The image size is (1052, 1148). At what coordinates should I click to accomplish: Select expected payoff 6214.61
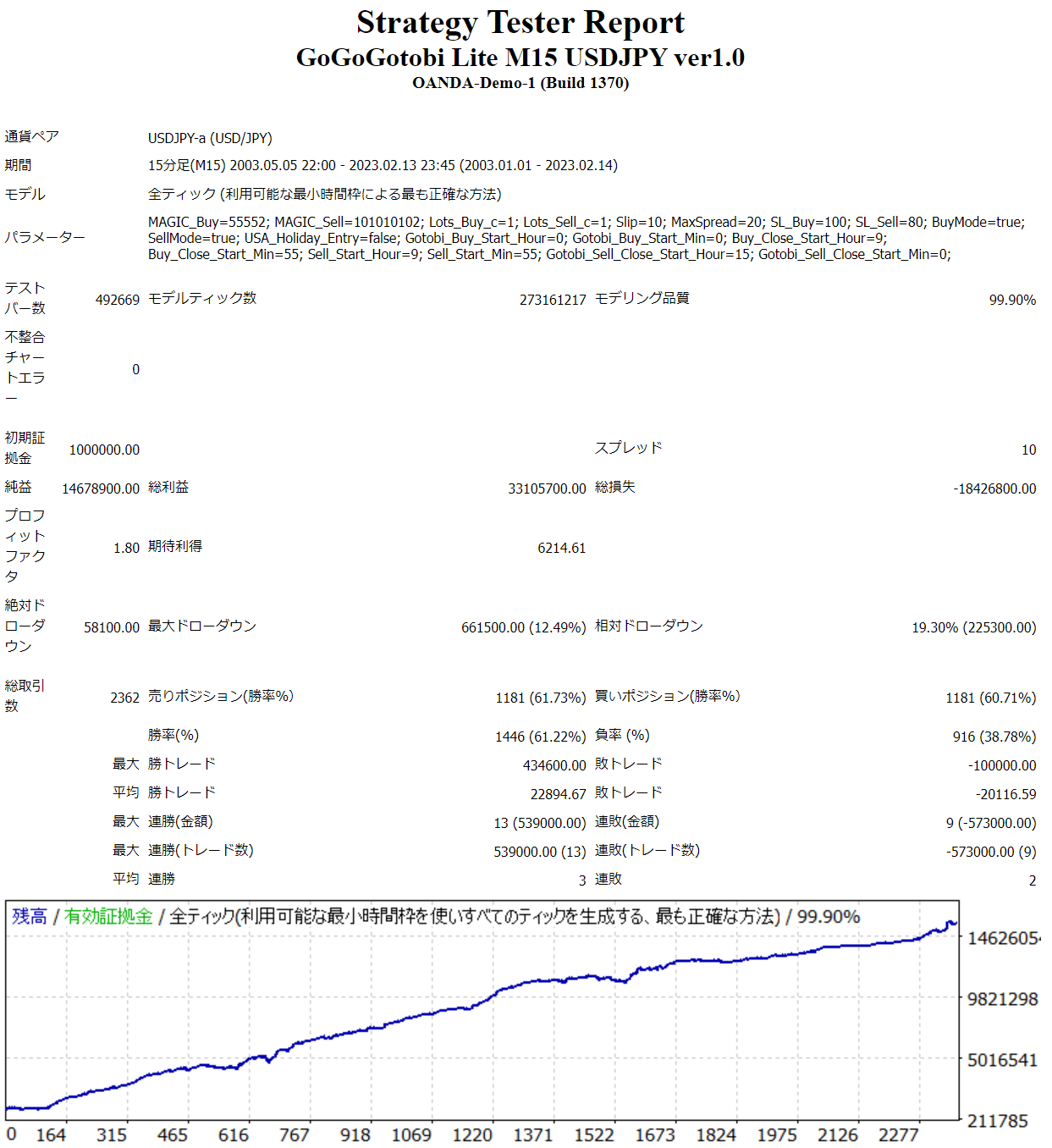[x=561, y=548]
